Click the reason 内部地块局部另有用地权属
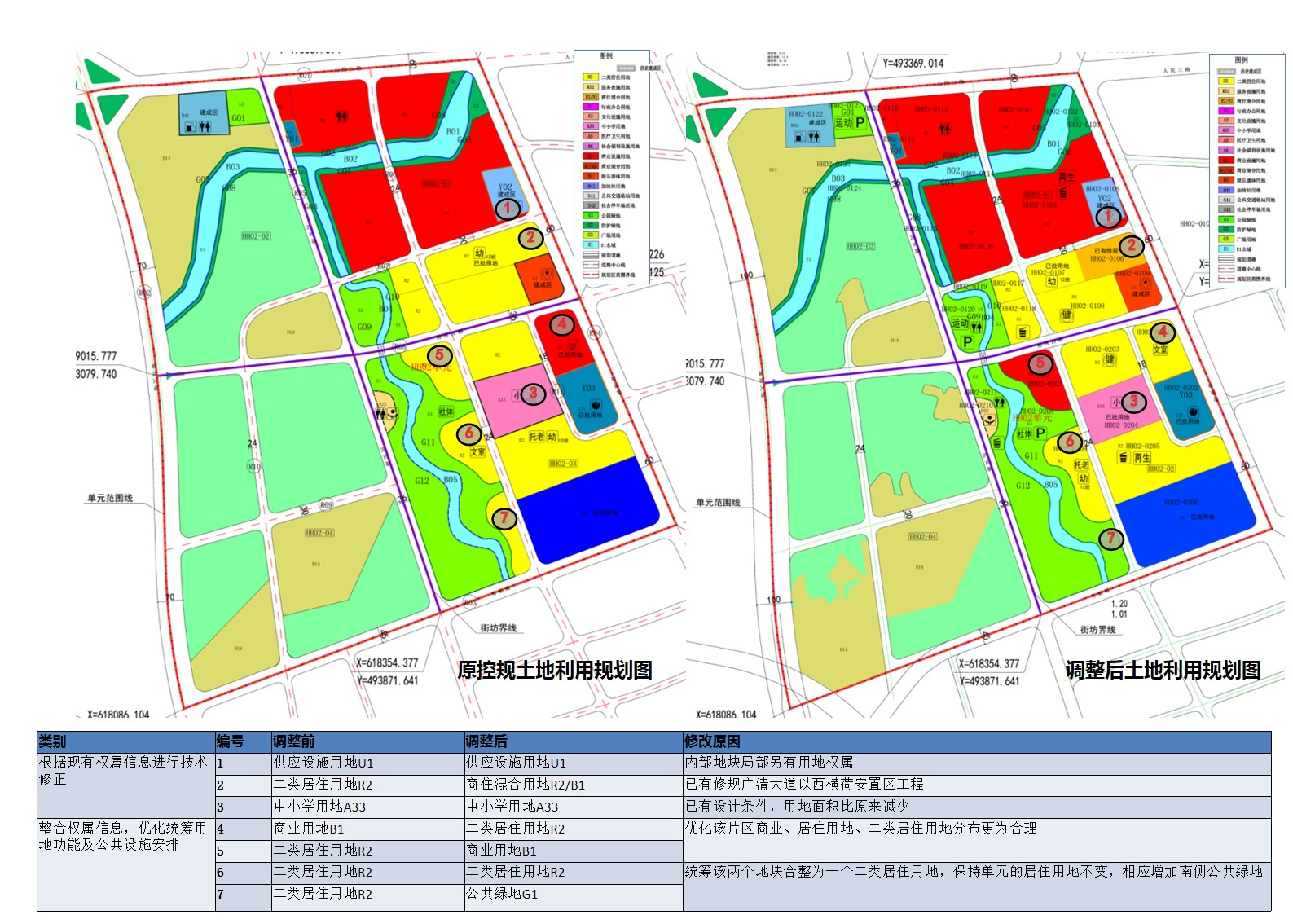 click(x=769, y=762)
